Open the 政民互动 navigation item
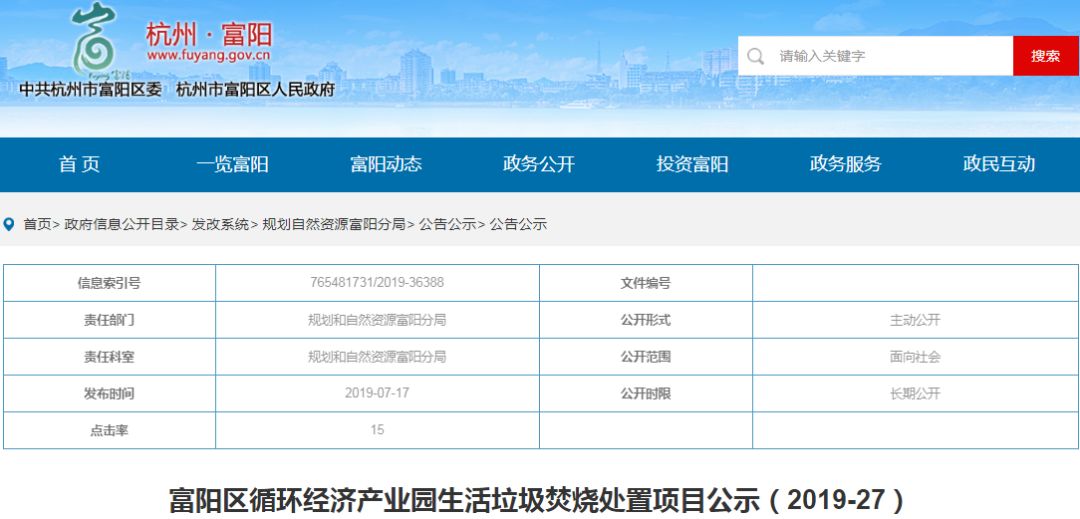Screen dimensions: 1080x519 tap(999, 165)
